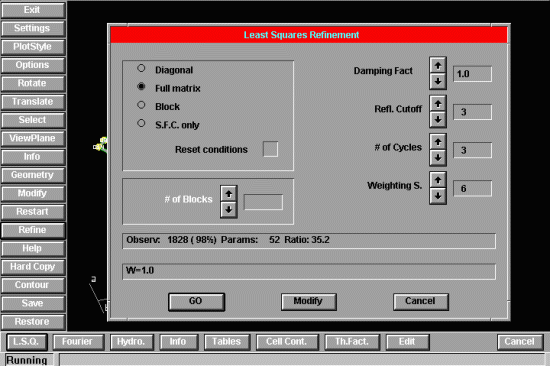Raise Refl. Cutoff using the up arrow
The width and height of the screenshot is (550, 366).
point(438,104)
